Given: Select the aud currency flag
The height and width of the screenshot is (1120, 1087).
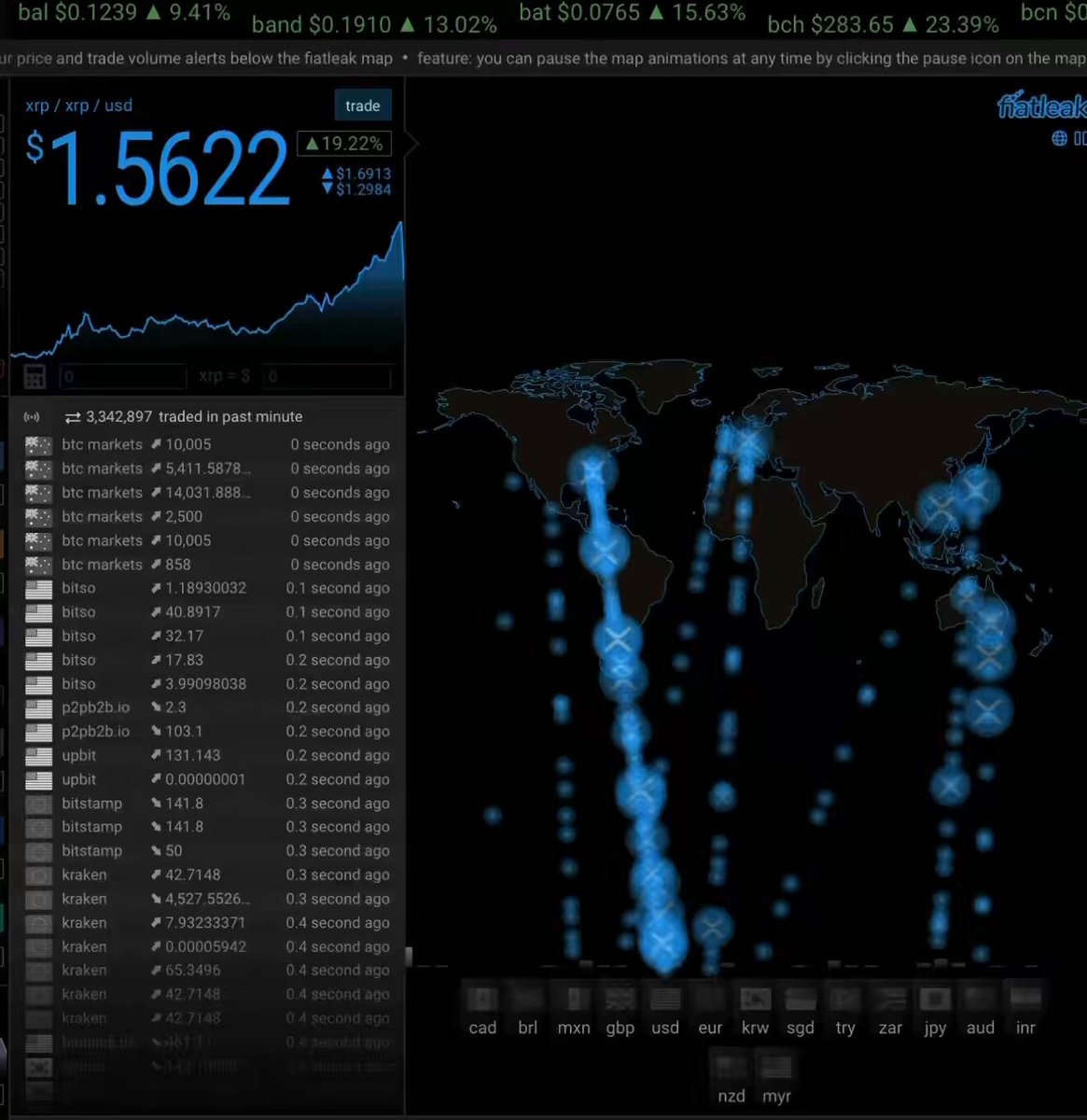Looking at the screenshot, I should pyautogui.click(x=981, y=1000).
